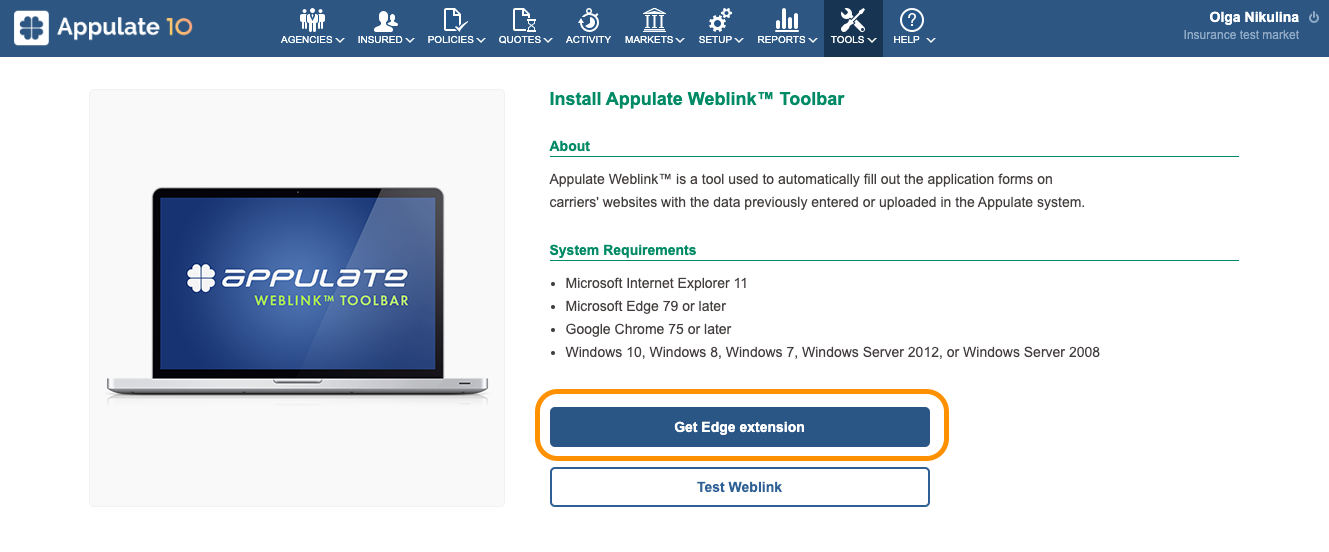Open the Activity stopwatch icon
The width and height of the screenshot is (1329, 552).
pos(589,19)
